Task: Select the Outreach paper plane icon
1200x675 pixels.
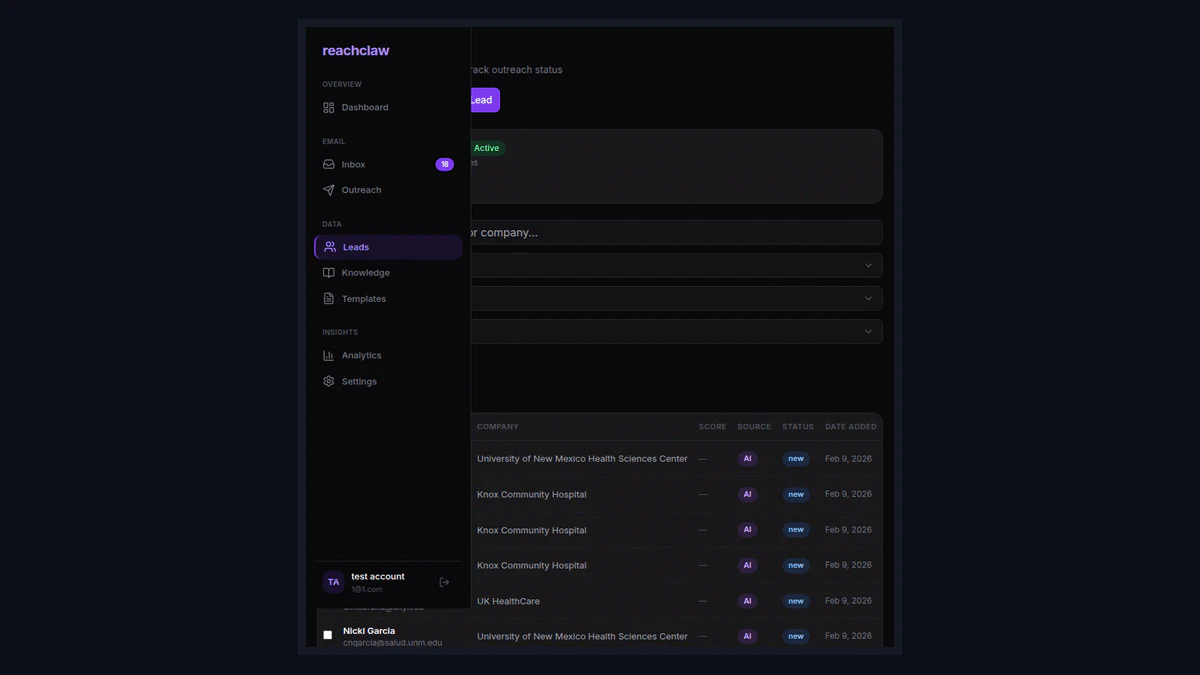Action: (x=329, y=190)
